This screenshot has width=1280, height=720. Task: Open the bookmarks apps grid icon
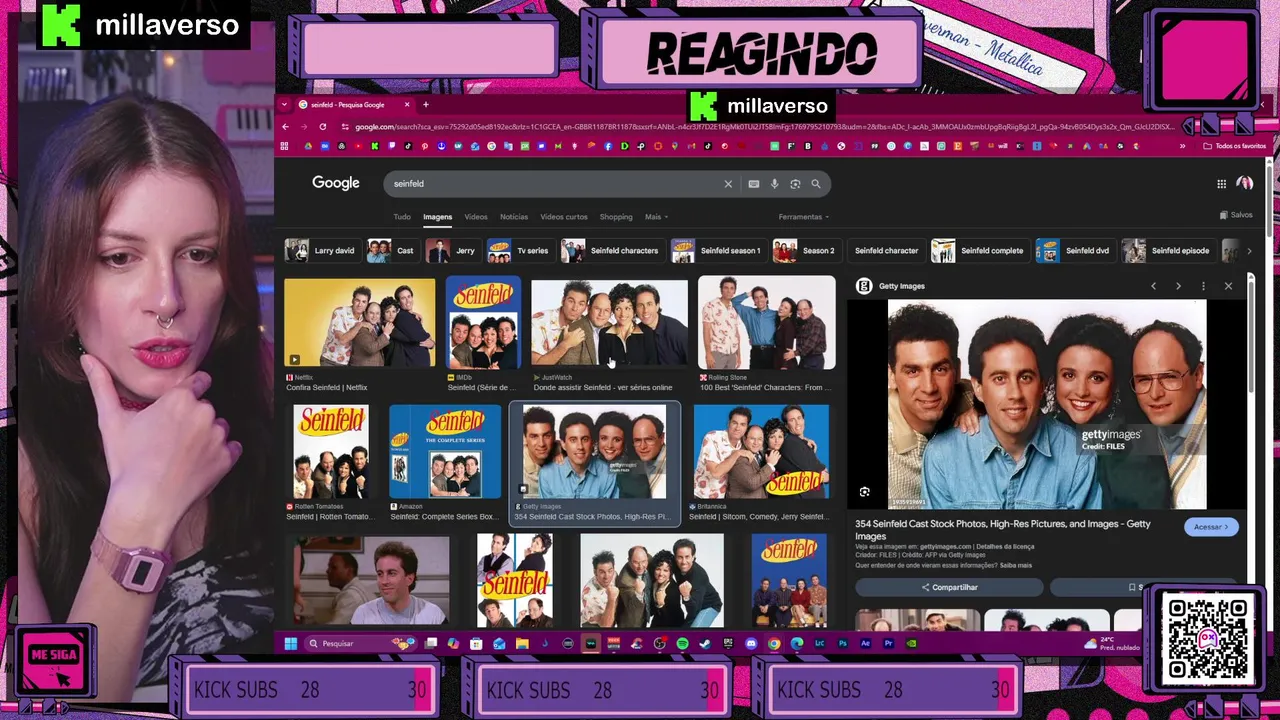pyautogui.click(x=285, y=146)
